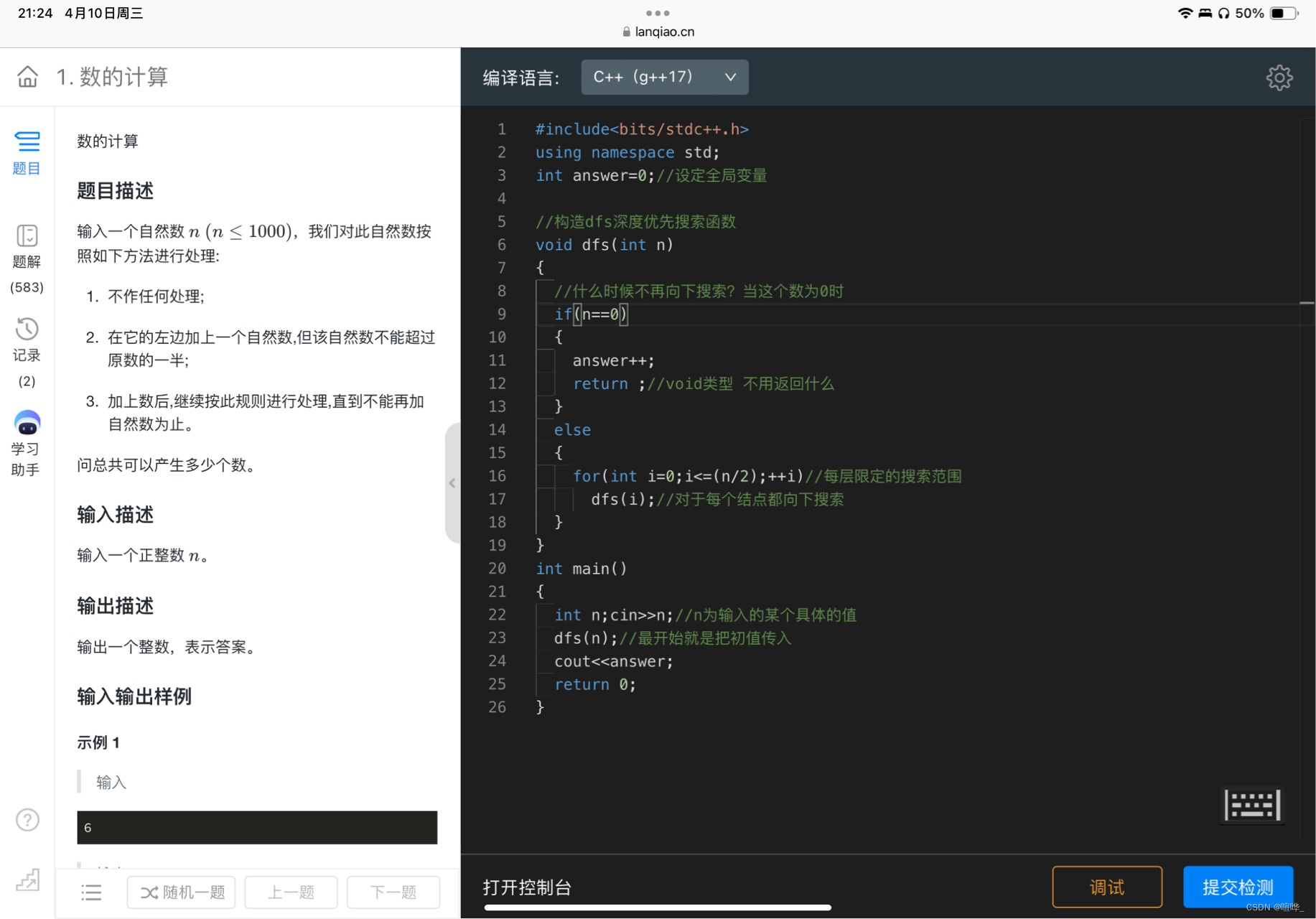Click the 编译语言 label
Screen dimensions: 1316x919
(x=521, y=78)
